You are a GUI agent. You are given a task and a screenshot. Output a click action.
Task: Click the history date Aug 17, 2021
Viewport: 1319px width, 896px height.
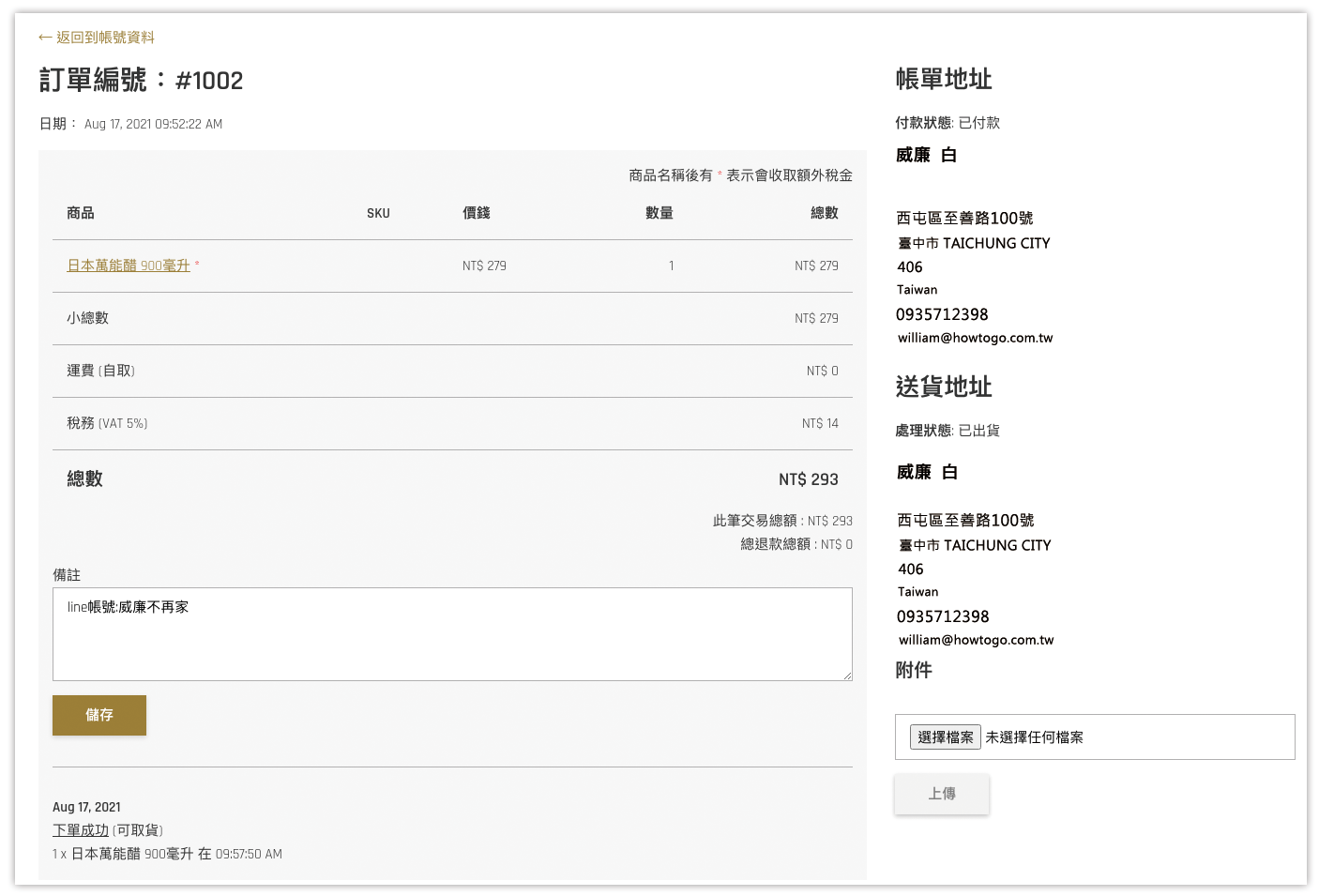point(86,807)
